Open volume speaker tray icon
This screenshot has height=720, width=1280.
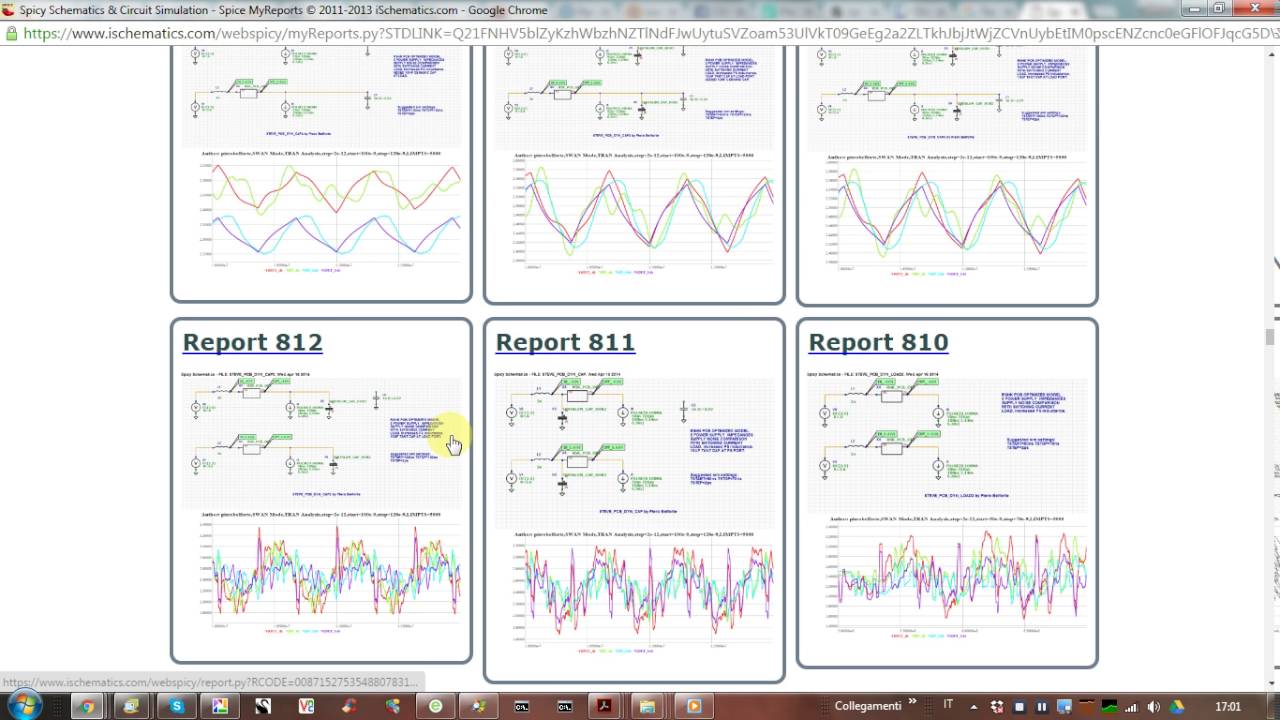click(x=1154, y=707)
